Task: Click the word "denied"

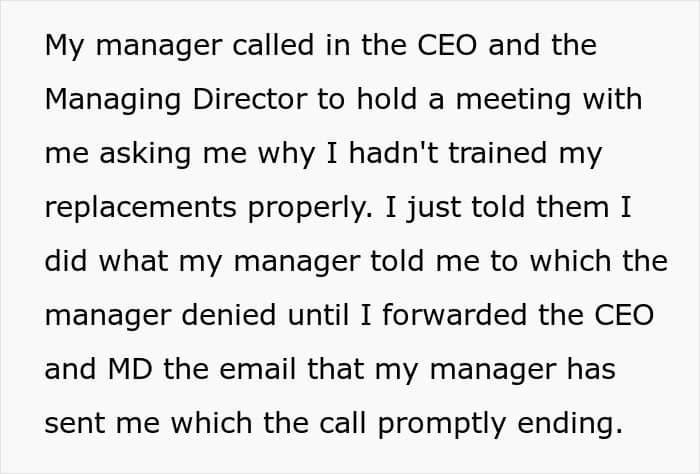Action: pos(229,315)
